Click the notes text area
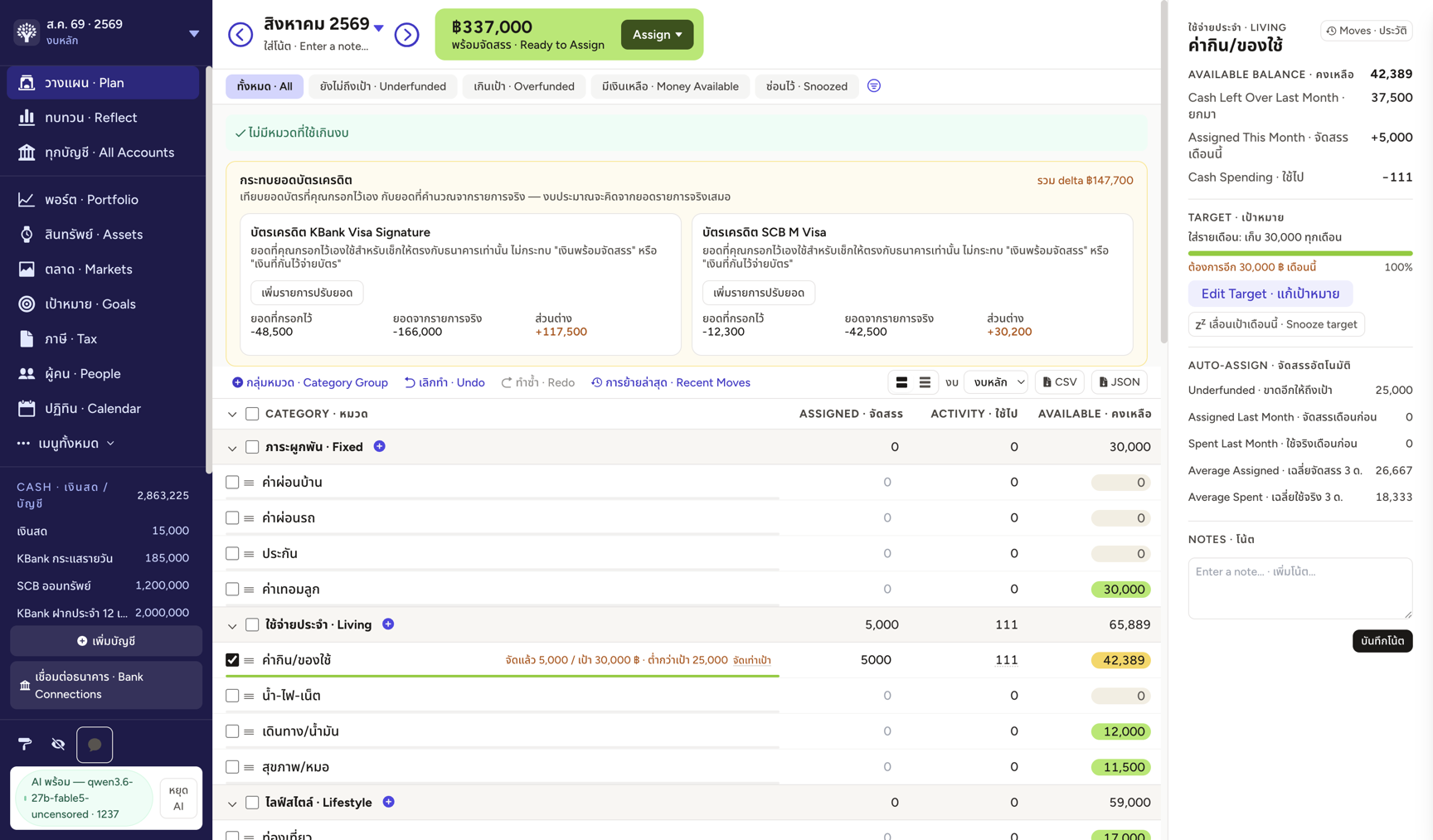1433x840 pixels. point(1300,589)
